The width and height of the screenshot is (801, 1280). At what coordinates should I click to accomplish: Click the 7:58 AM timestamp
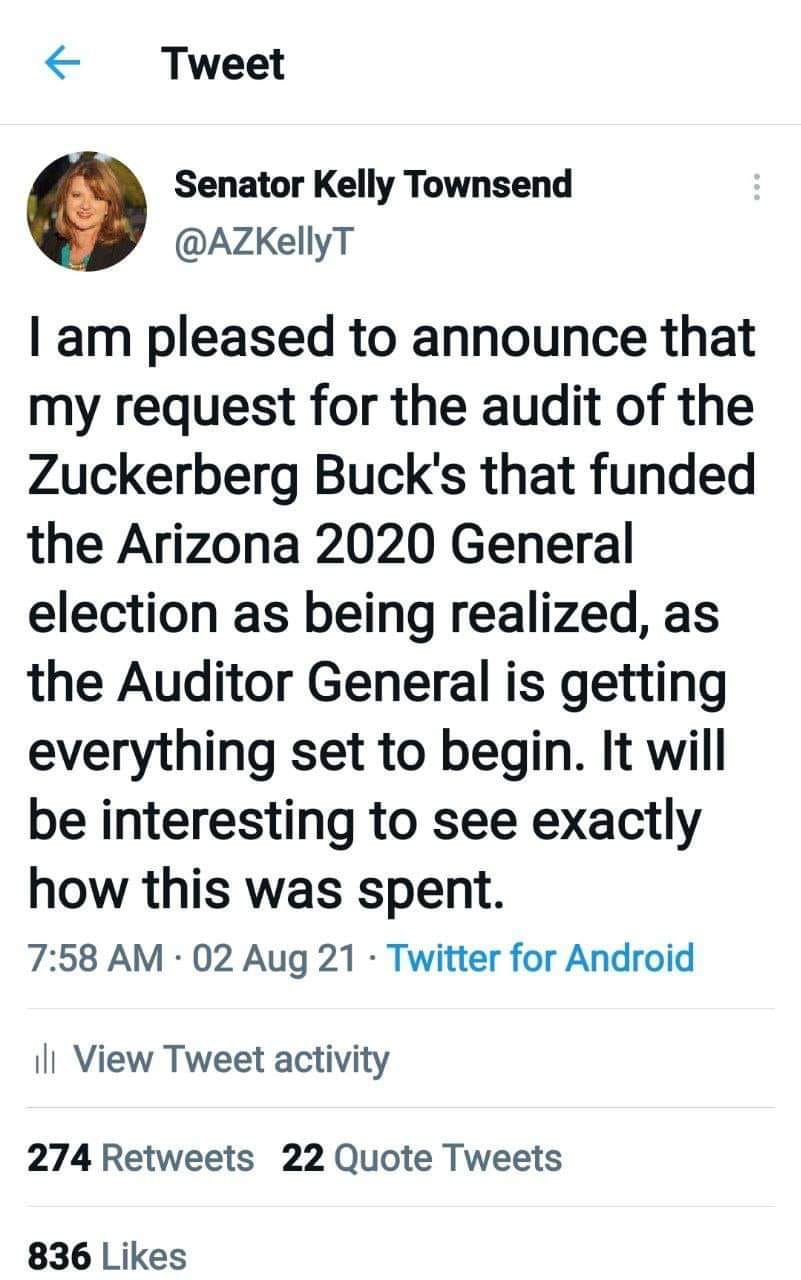pos(96,958)
